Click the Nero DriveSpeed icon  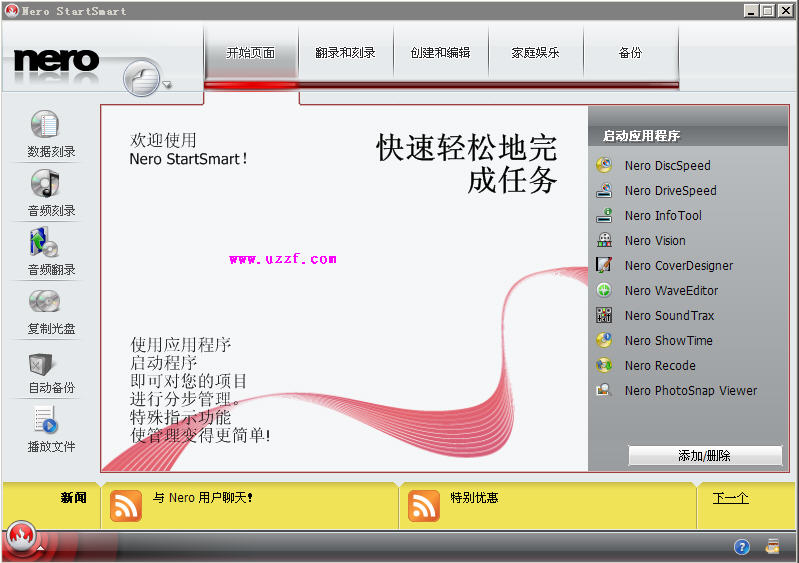coord(604,190)
